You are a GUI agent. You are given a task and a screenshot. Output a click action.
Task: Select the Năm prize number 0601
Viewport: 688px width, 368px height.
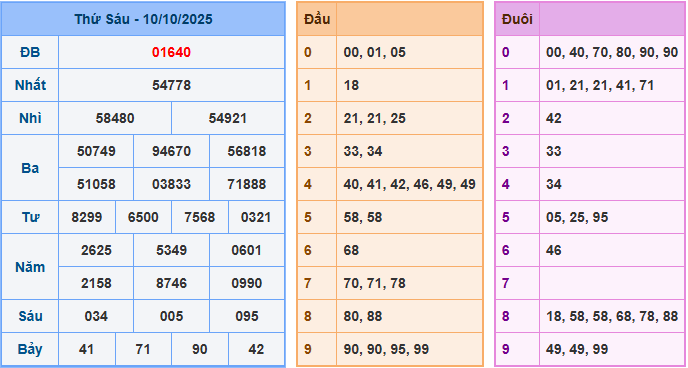click(247, 250)
